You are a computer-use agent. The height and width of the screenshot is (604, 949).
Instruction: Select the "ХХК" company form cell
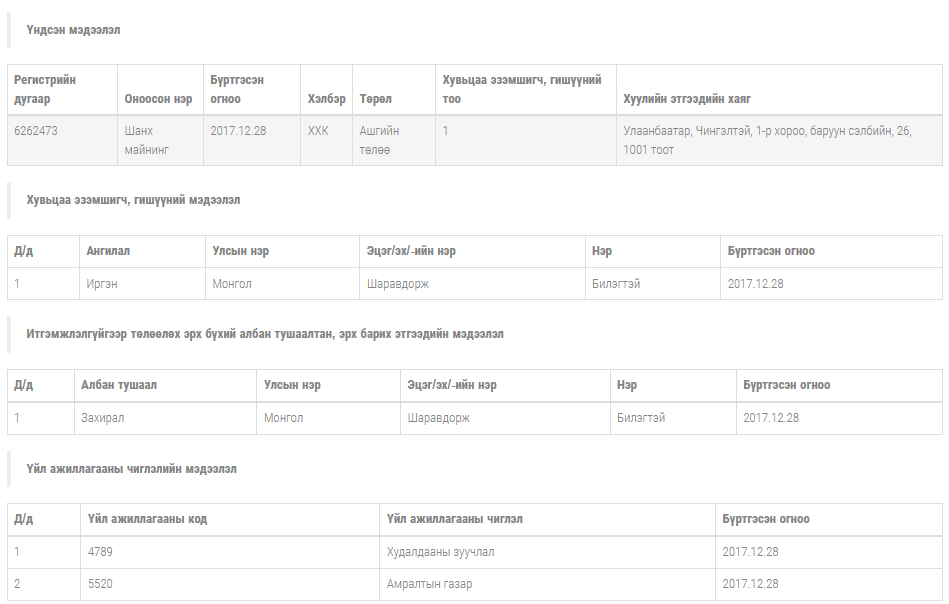pyautogui.click(x=318, y=131)
